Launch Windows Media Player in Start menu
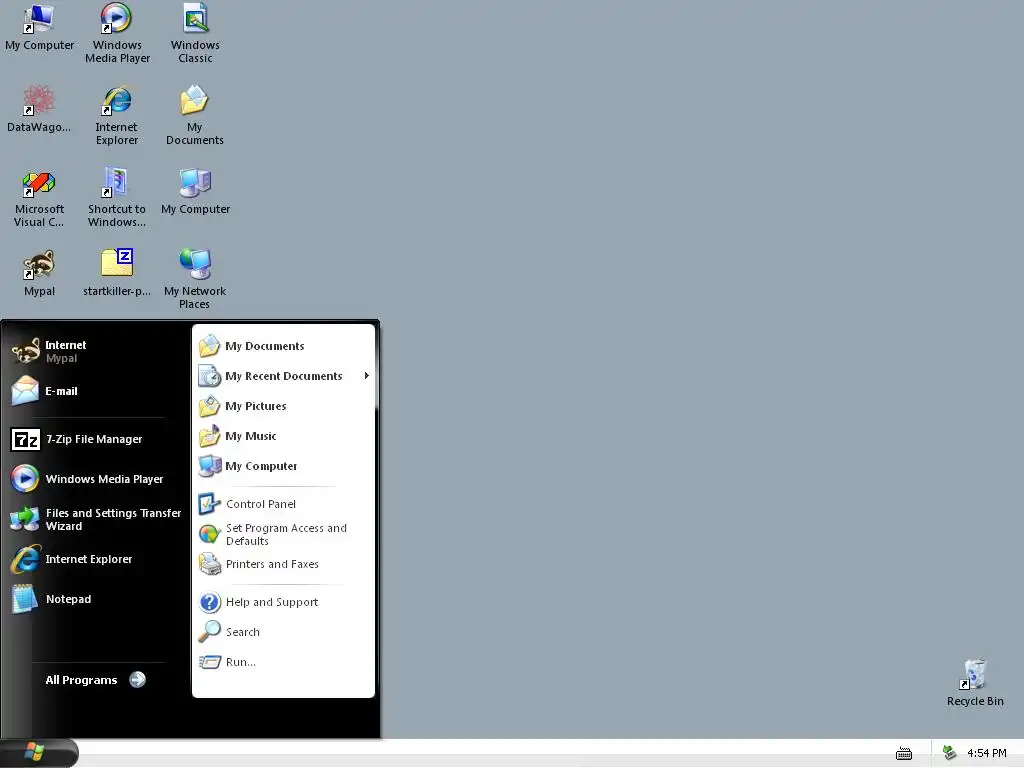 coord(97,479)
